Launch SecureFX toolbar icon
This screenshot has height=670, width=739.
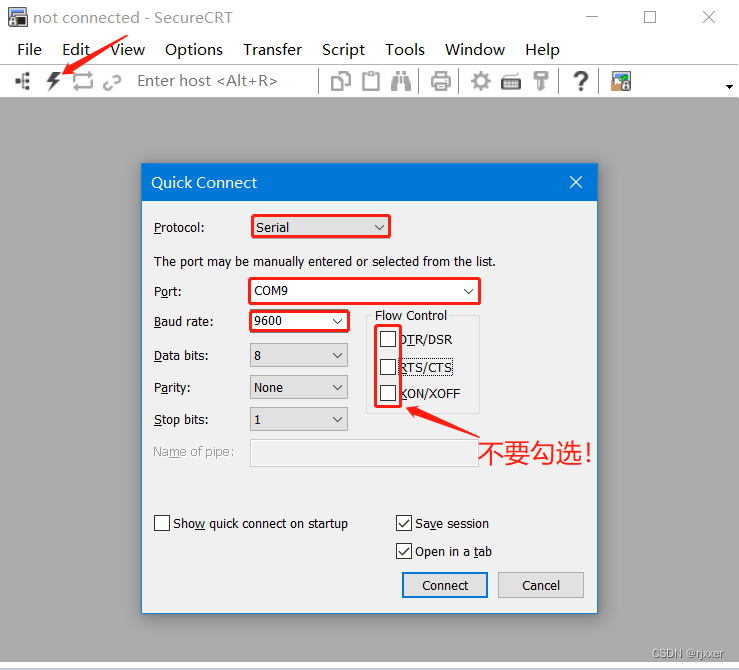(621, 81)
